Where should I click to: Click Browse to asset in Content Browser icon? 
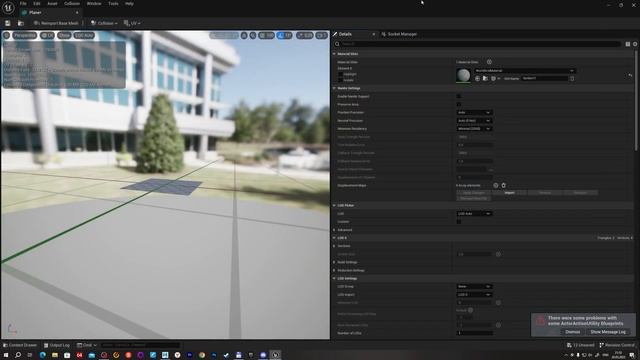click(21, 23)
